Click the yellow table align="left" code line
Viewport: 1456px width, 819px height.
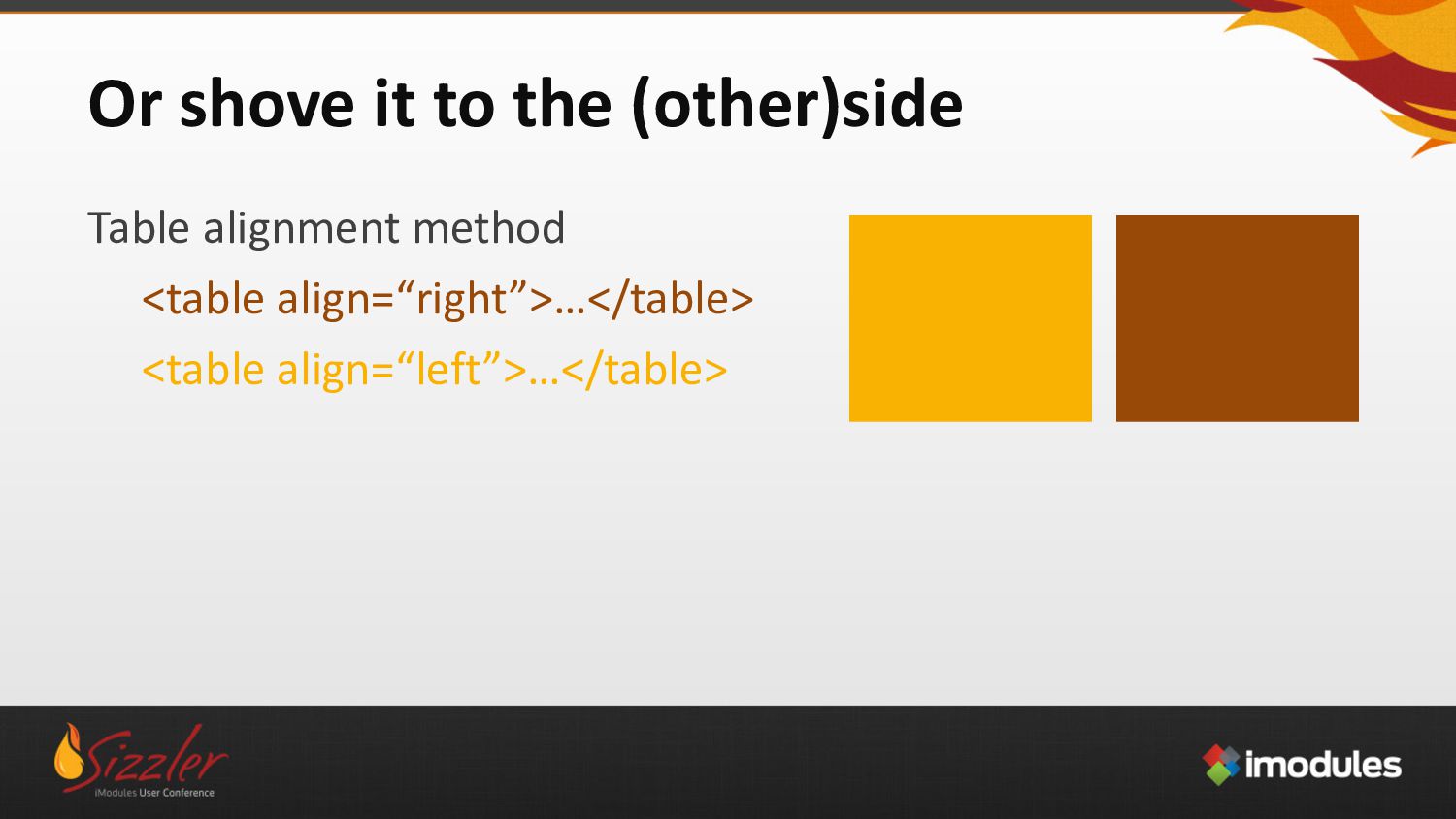click(435, 370)
